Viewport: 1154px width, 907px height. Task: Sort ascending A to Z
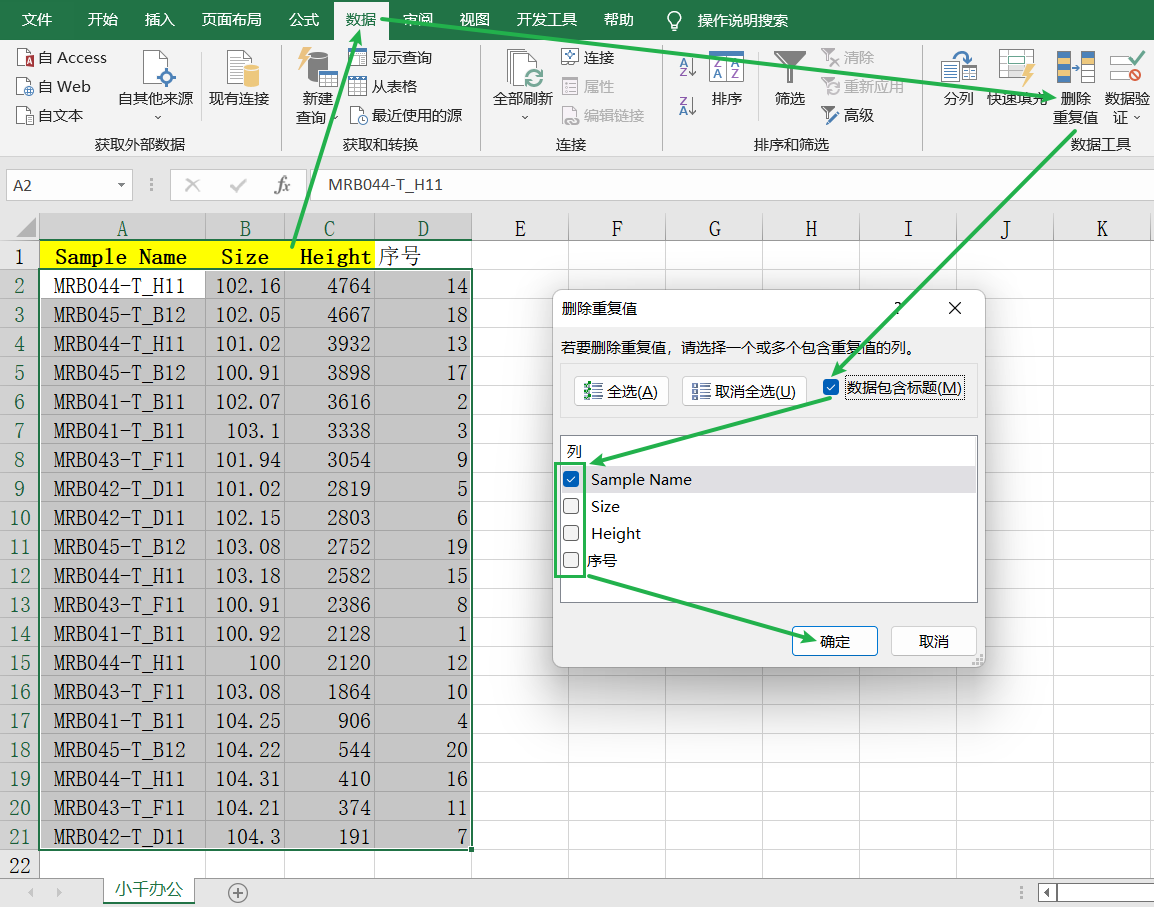point(687,67)
